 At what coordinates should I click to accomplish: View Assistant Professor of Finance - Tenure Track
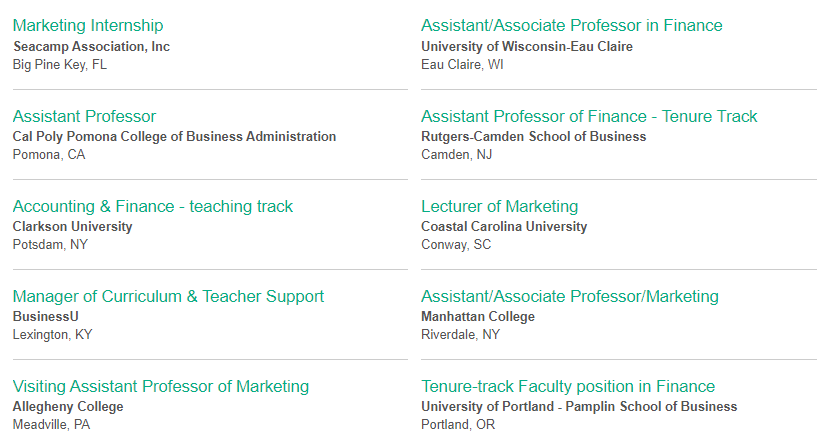[589, 116]
